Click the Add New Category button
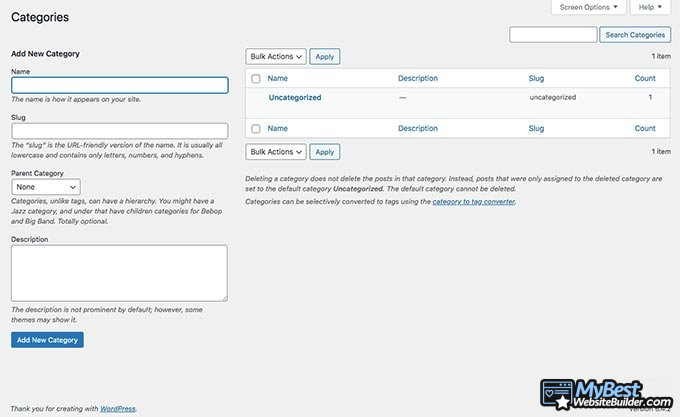 [47, 340]
